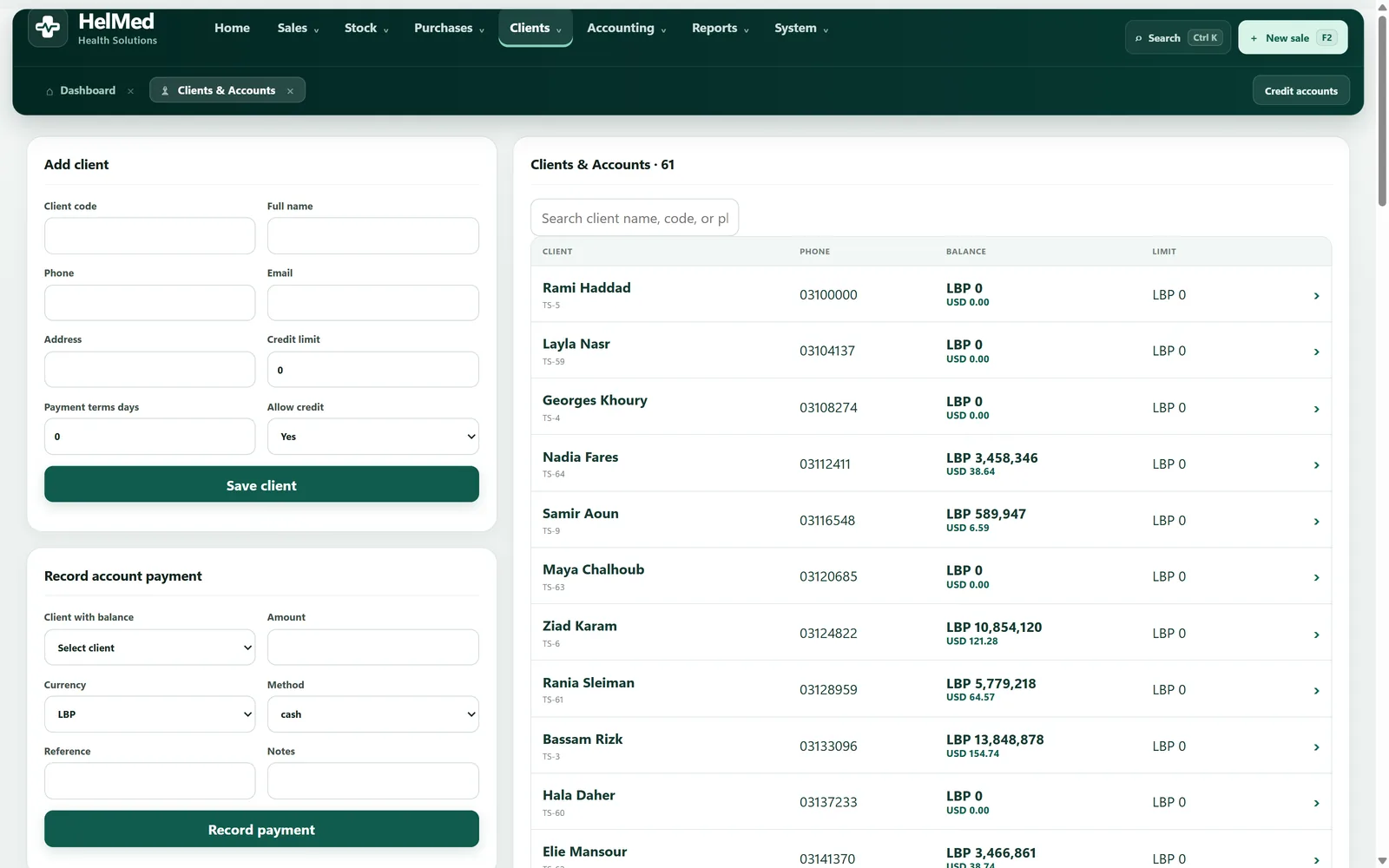Open the Accounting menu
Viewport: 1389px width, 868px height.
click(627, 28)
